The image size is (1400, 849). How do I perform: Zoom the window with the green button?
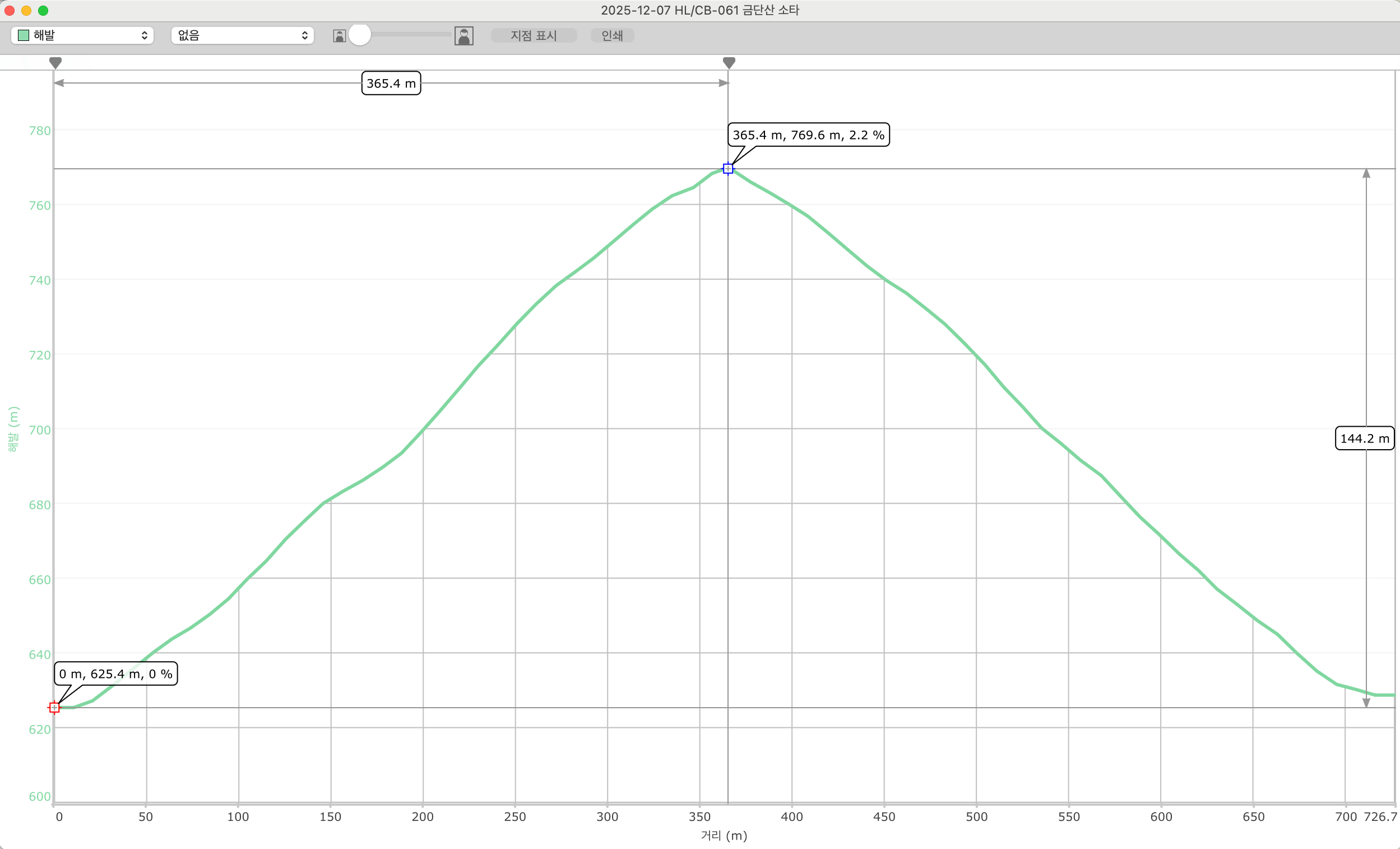[x=43, y=10]
